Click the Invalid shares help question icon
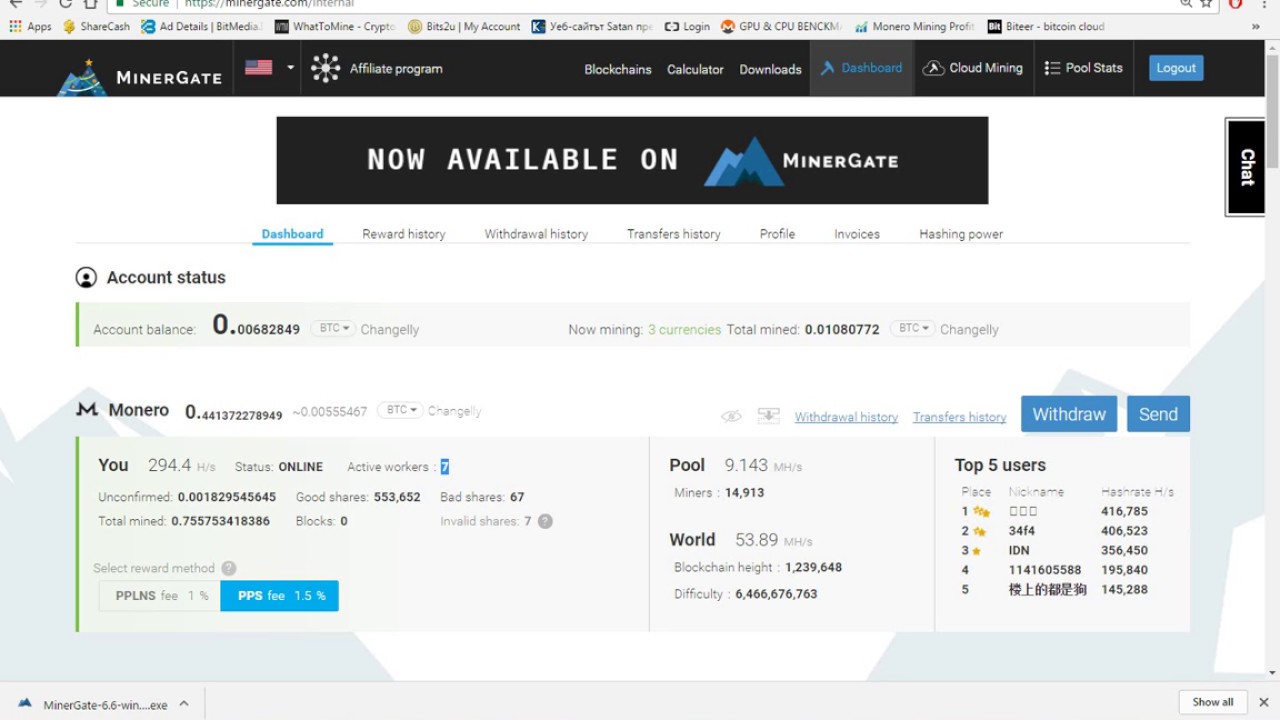Viewport: 1280px width, 720px height. 545,521
